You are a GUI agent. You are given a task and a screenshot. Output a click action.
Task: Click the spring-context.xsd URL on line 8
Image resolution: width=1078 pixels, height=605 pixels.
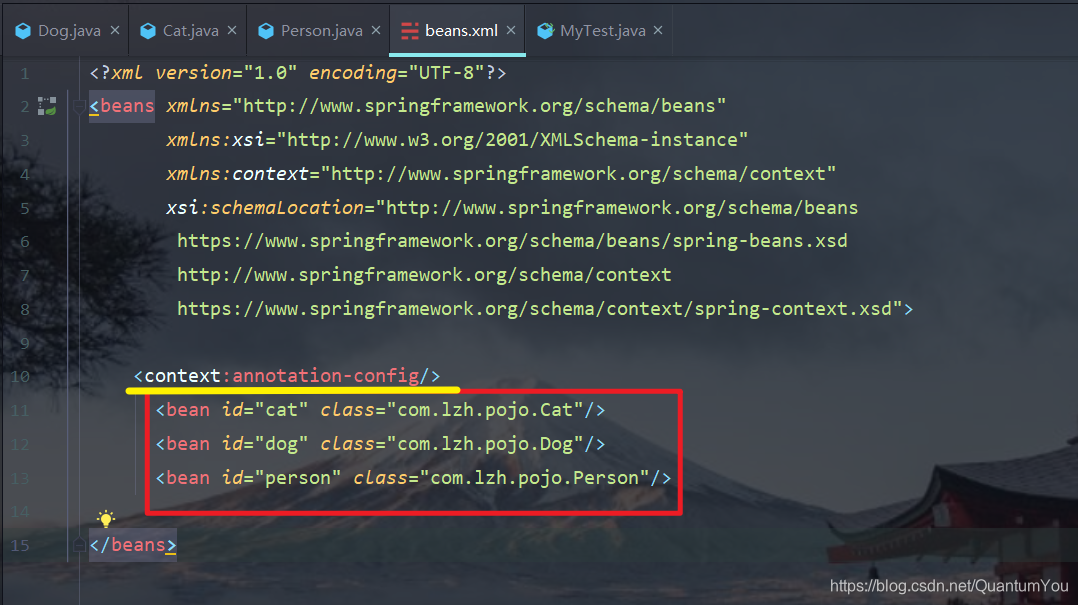(534, 309)
